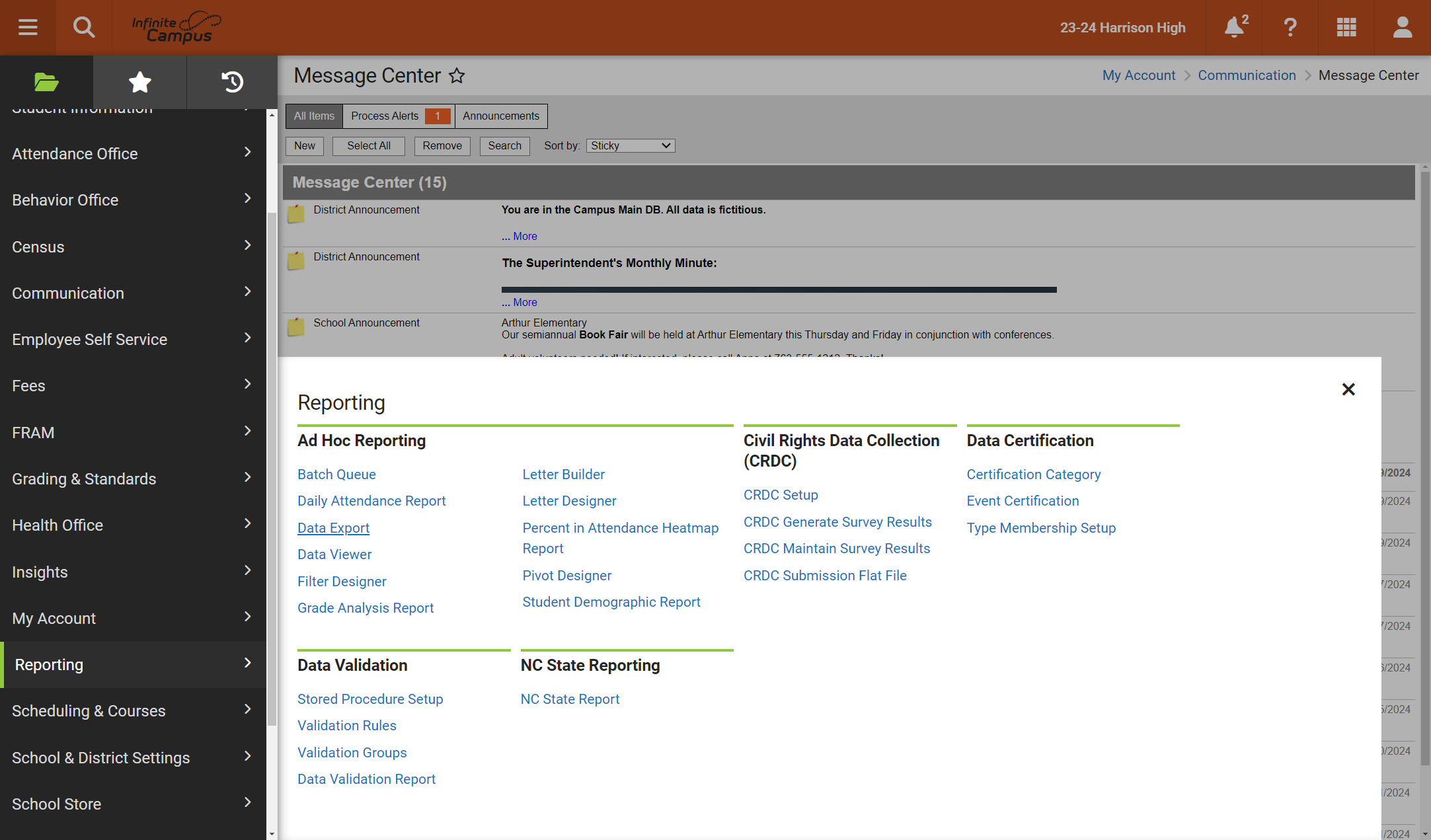Show favorites star tab in sidebar
The width and height of the screenshot is (1431, 840).
[x=139, y=82]
